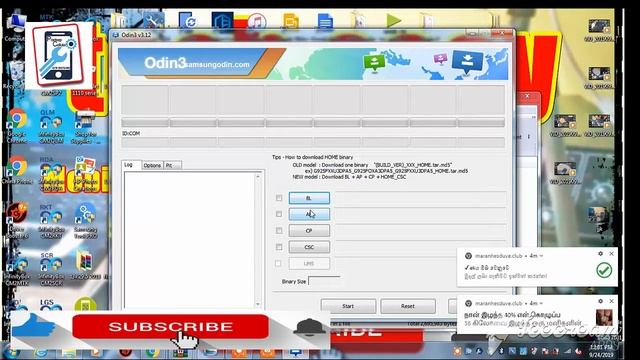Screen dimensions: 640x360
Task: Open the green play arrow desktop icon
Action: [393, 20]
